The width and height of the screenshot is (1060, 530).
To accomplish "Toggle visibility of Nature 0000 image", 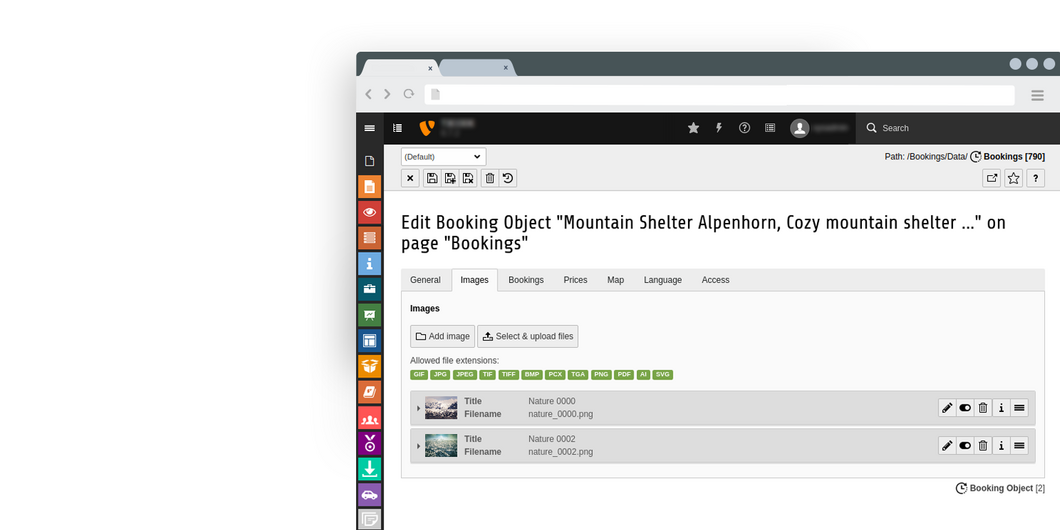I will coord(965,408).
